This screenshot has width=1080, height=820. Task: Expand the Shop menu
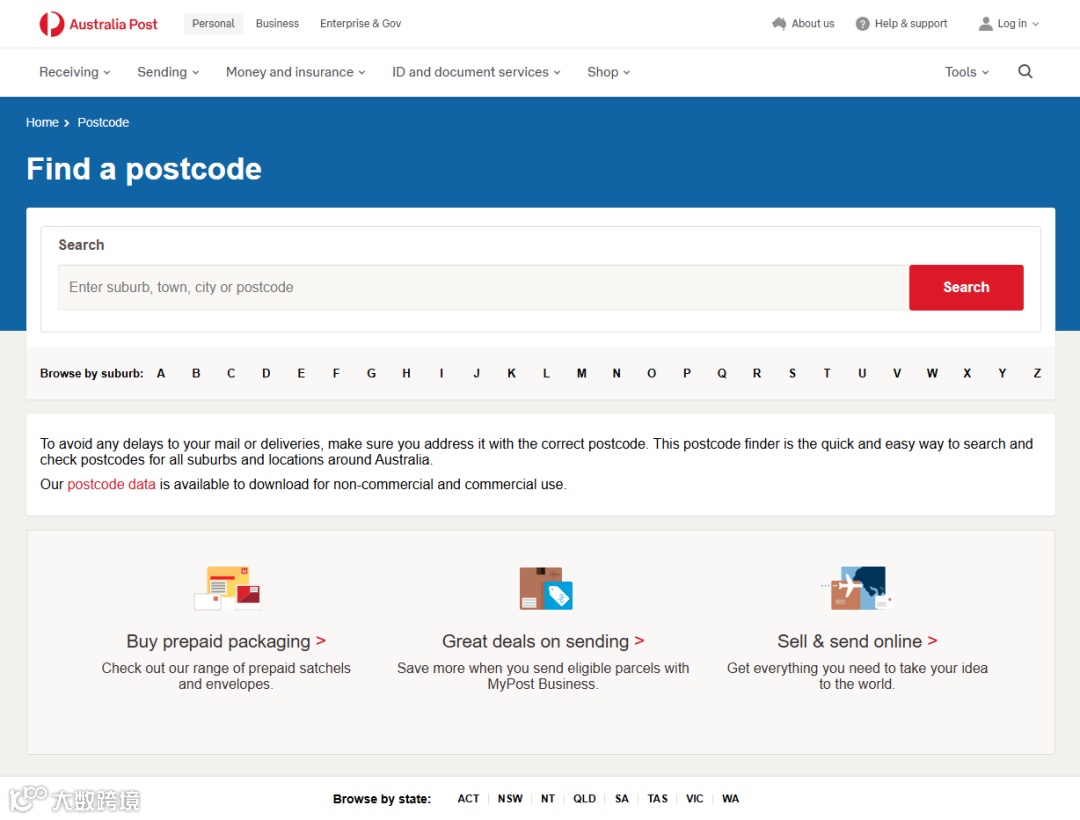(608, 72)
